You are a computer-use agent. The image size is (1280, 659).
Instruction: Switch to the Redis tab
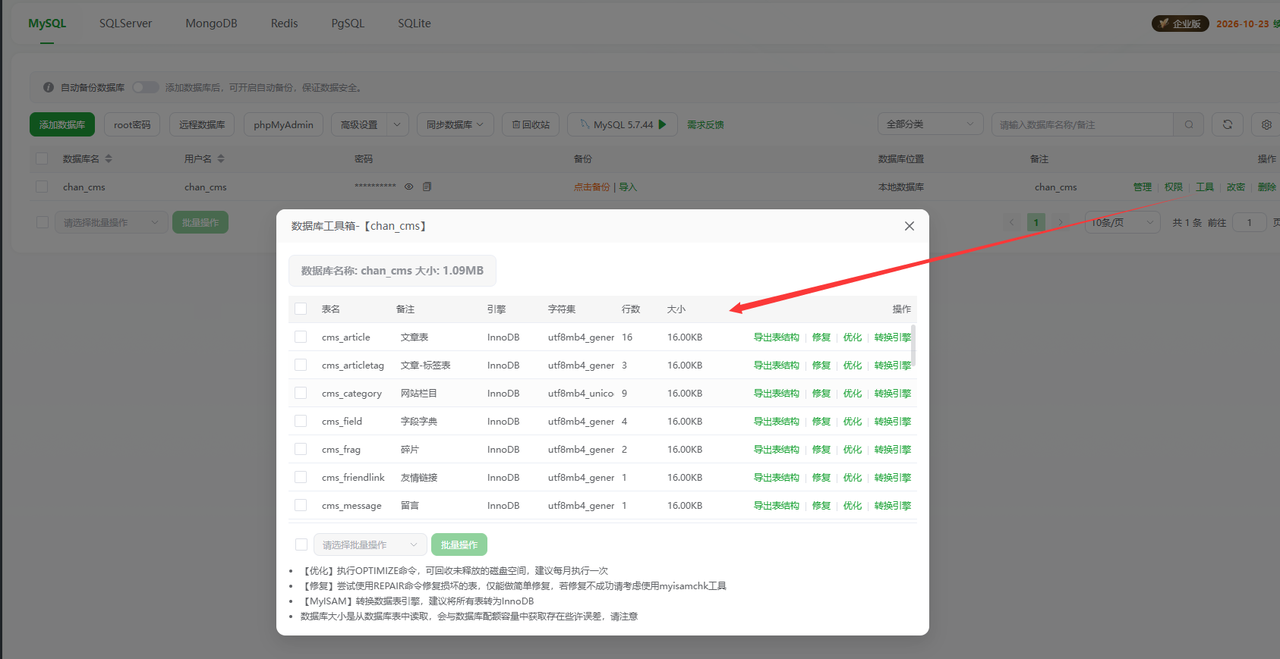(284, 23)
